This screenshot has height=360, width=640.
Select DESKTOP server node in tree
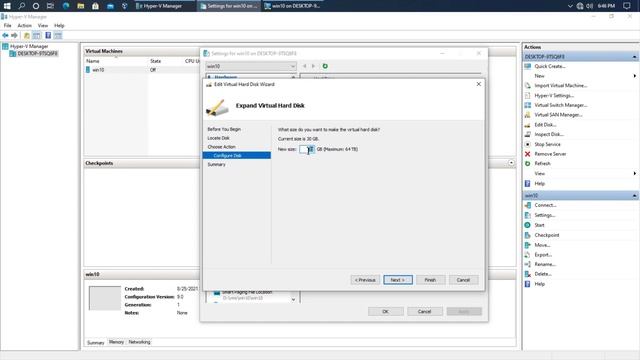pos(33,53)
